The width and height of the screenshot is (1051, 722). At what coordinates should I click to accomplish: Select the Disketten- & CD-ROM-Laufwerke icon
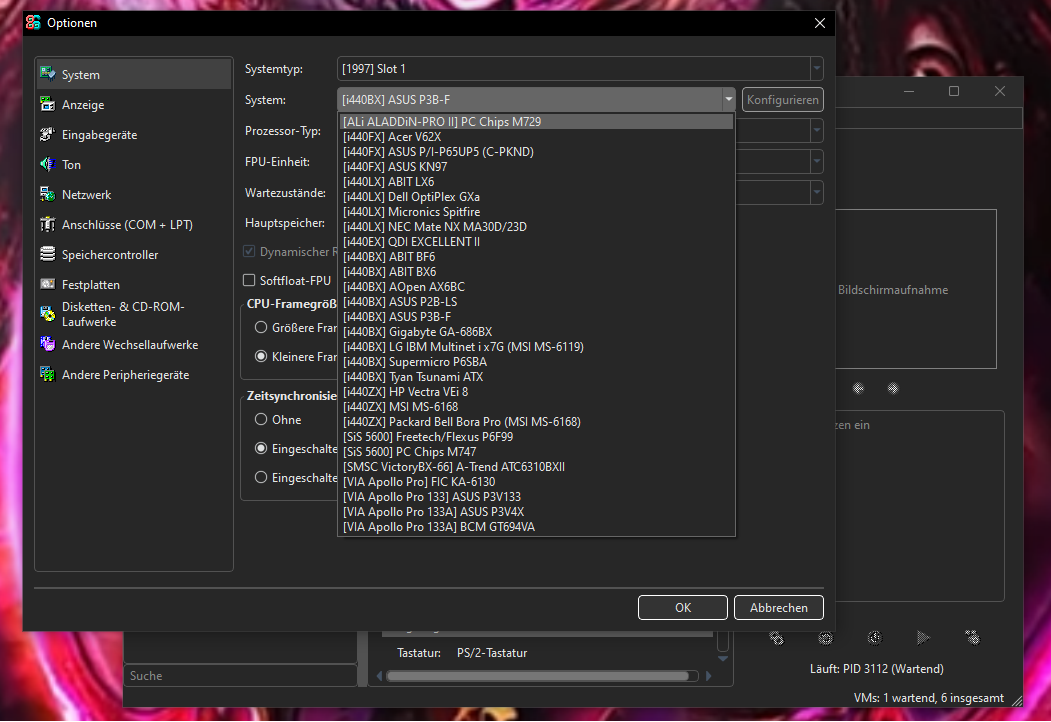point(47,314)
